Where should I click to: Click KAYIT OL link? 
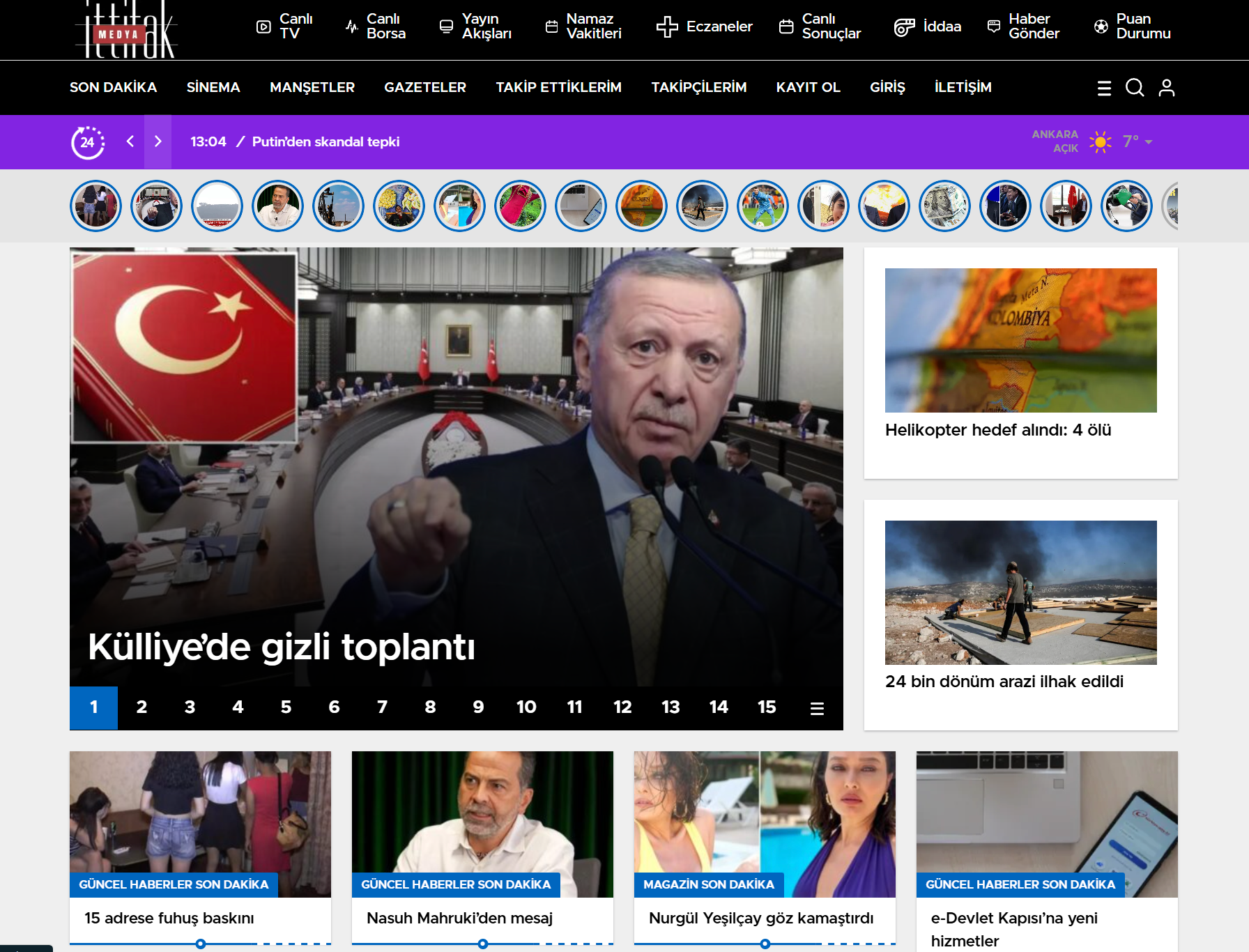809,87
